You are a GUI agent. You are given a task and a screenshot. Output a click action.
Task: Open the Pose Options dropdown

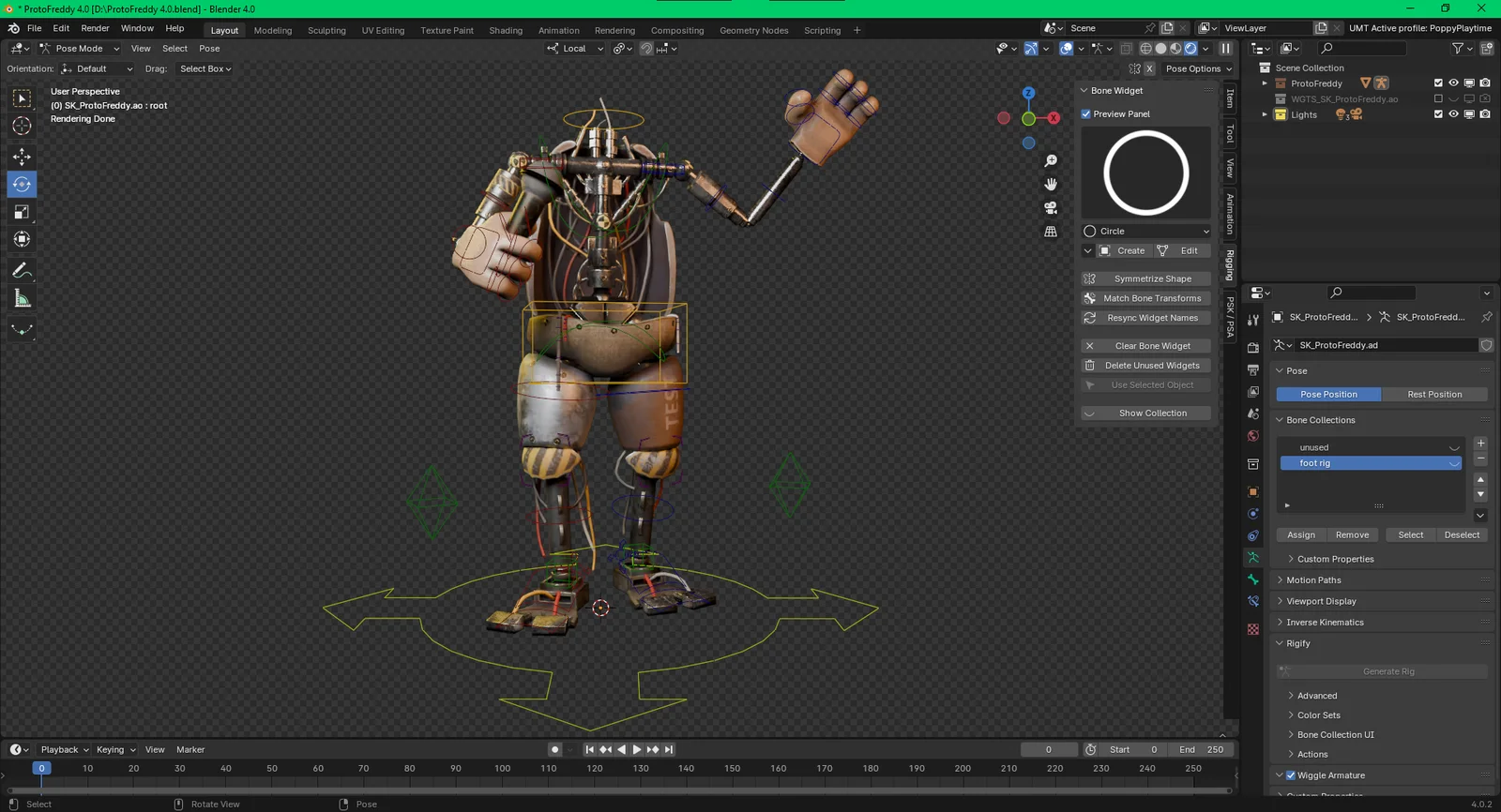pos(1198,68)
